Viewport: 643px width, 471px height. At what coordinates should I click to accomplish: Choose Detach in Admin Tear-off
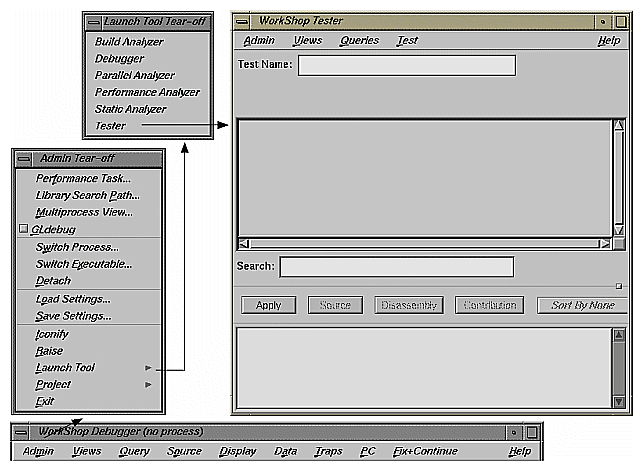tap(53, 281)
